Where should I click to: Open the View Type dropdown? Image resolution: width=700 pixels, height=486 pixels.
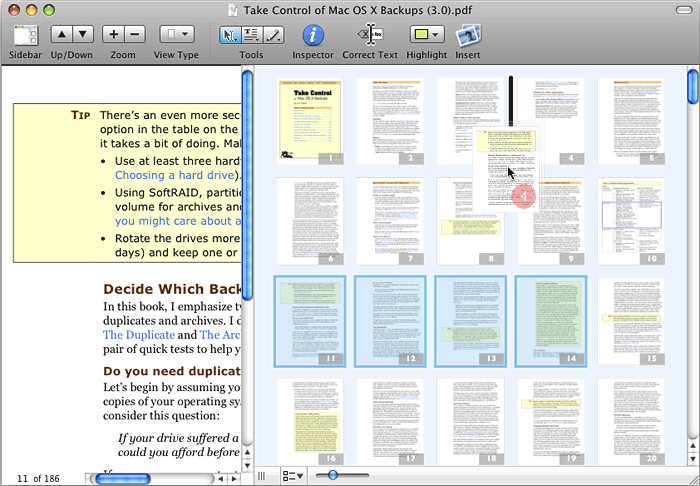(x=177, y=34)
